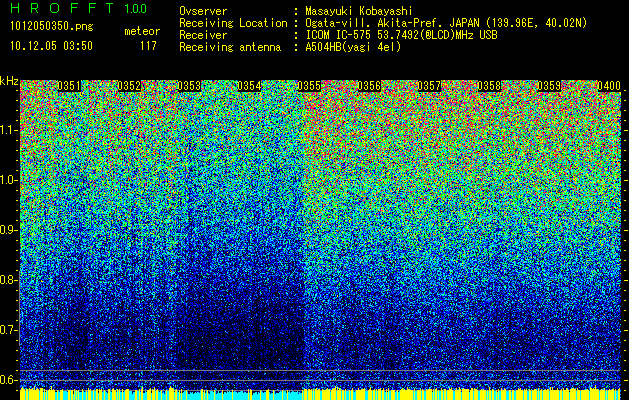The width and height of the screenshot is (629, 400).
Task: Click the 1.1 frequency axis label
Action: [x=8, y=130]
